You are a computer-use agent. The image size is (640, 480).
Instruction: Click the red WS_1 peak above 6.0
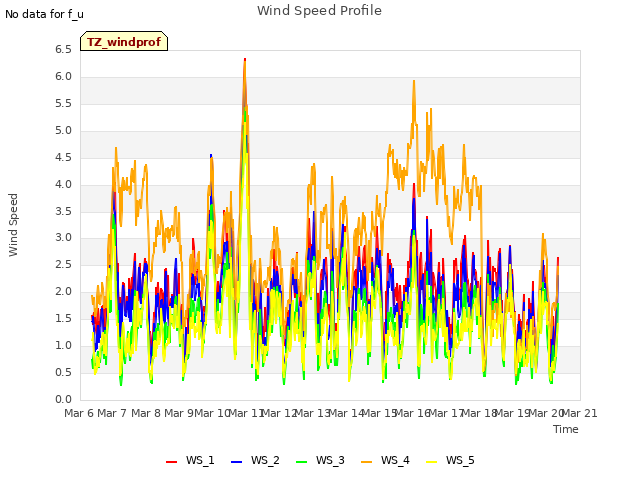click(245, 60)
